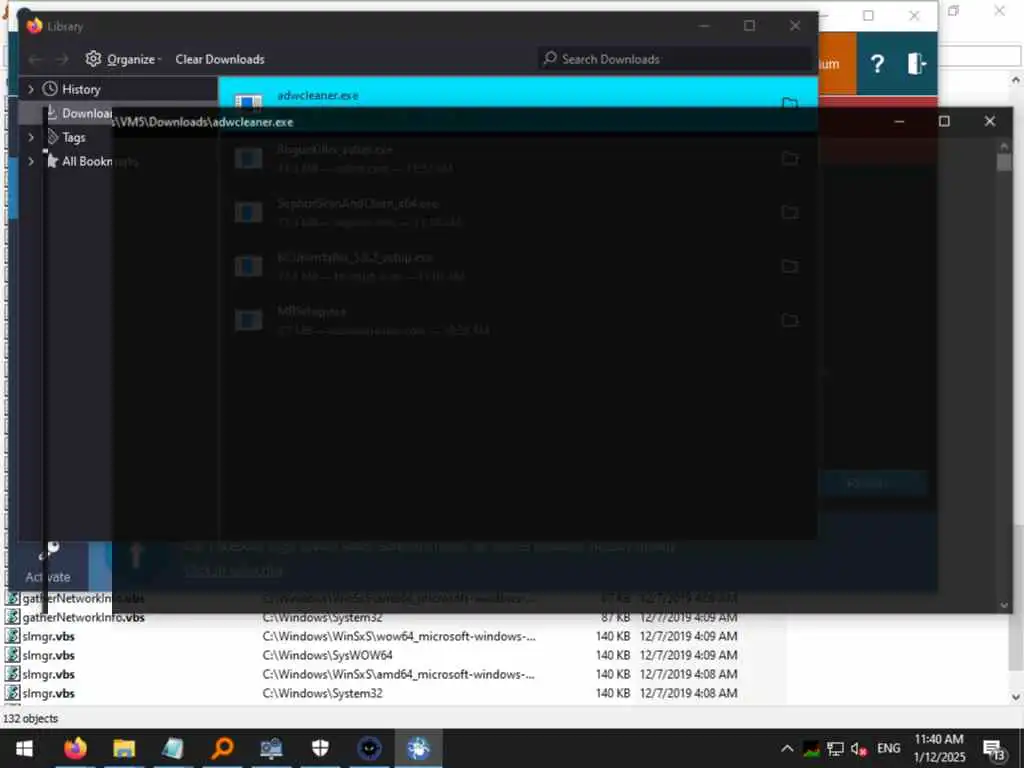This screenshot has width=1024, height=768.
Task: Click the exit door icon beside help
Action: click(x=917, y=63)
